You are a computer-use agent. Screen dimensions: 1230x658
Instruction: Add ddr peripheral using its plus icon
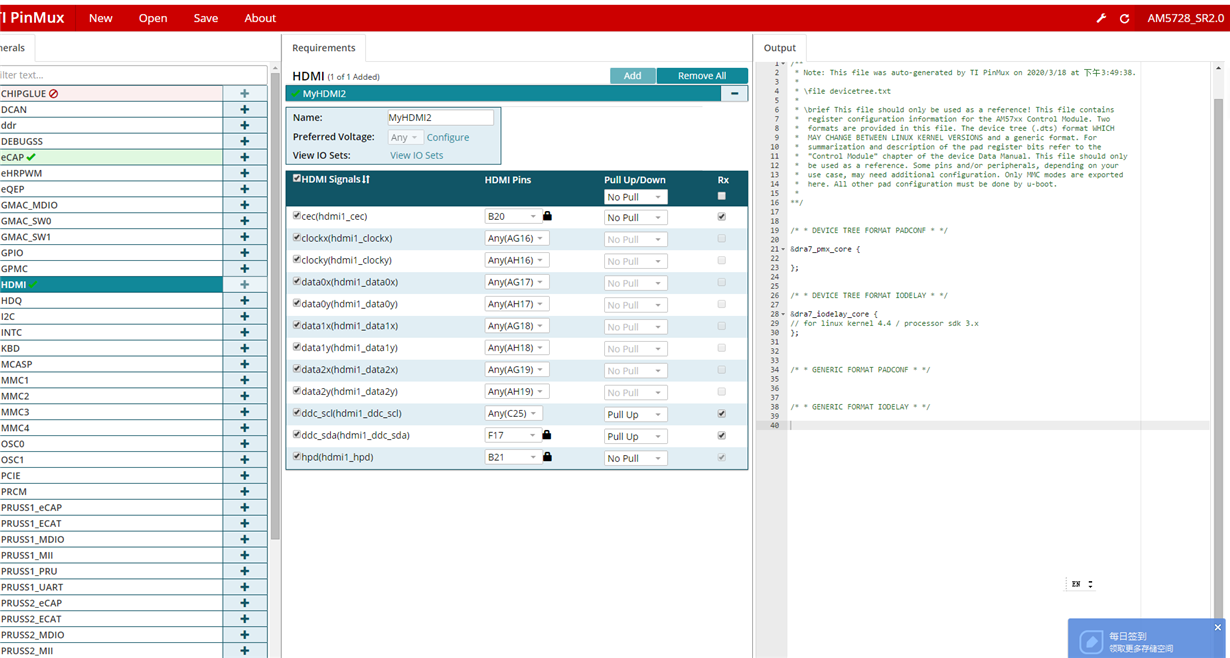click(x=245, y=126)
